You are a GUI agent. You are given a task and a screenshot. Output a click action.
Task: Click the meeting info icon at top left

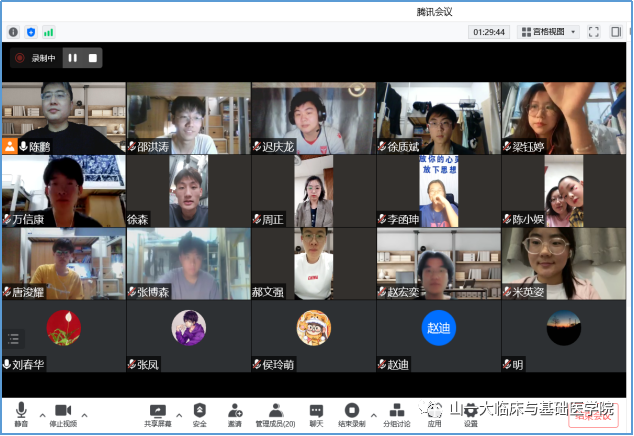point(13,32)
